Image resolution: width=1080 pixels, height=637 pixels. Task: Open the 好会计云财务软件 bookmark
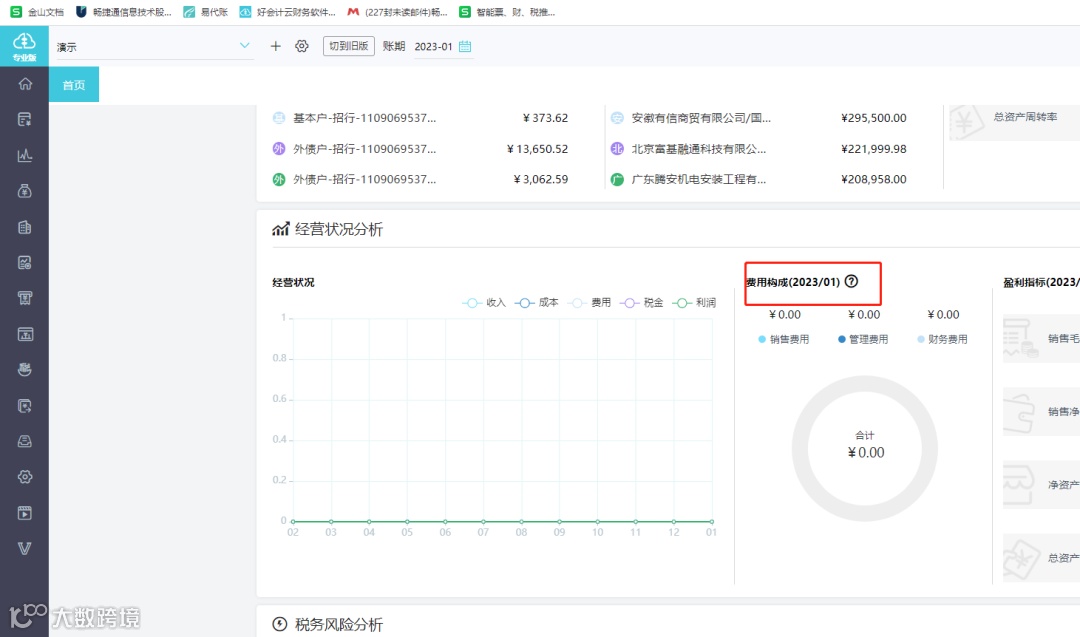[x=288, y=12]
